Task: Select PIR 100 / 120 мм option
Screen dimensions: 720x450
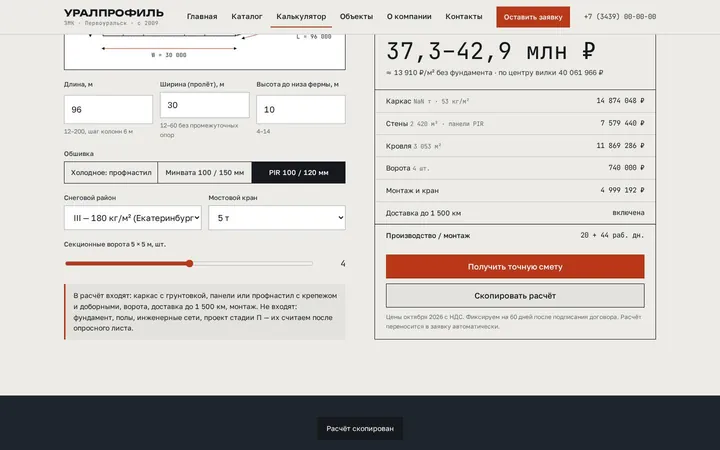Action: (298, 173)
